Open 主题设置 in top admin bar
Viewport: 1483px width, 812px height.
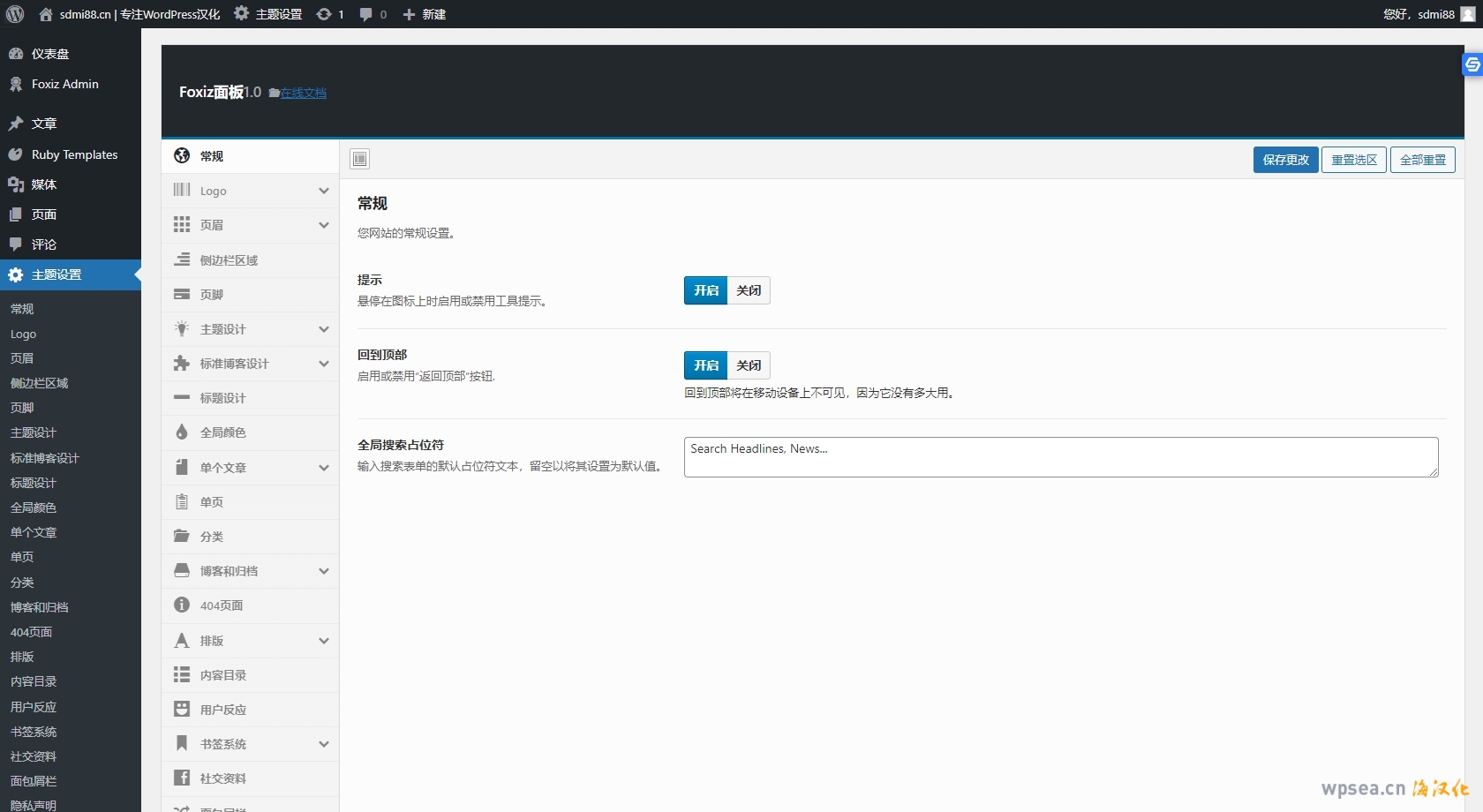point(268,14)
